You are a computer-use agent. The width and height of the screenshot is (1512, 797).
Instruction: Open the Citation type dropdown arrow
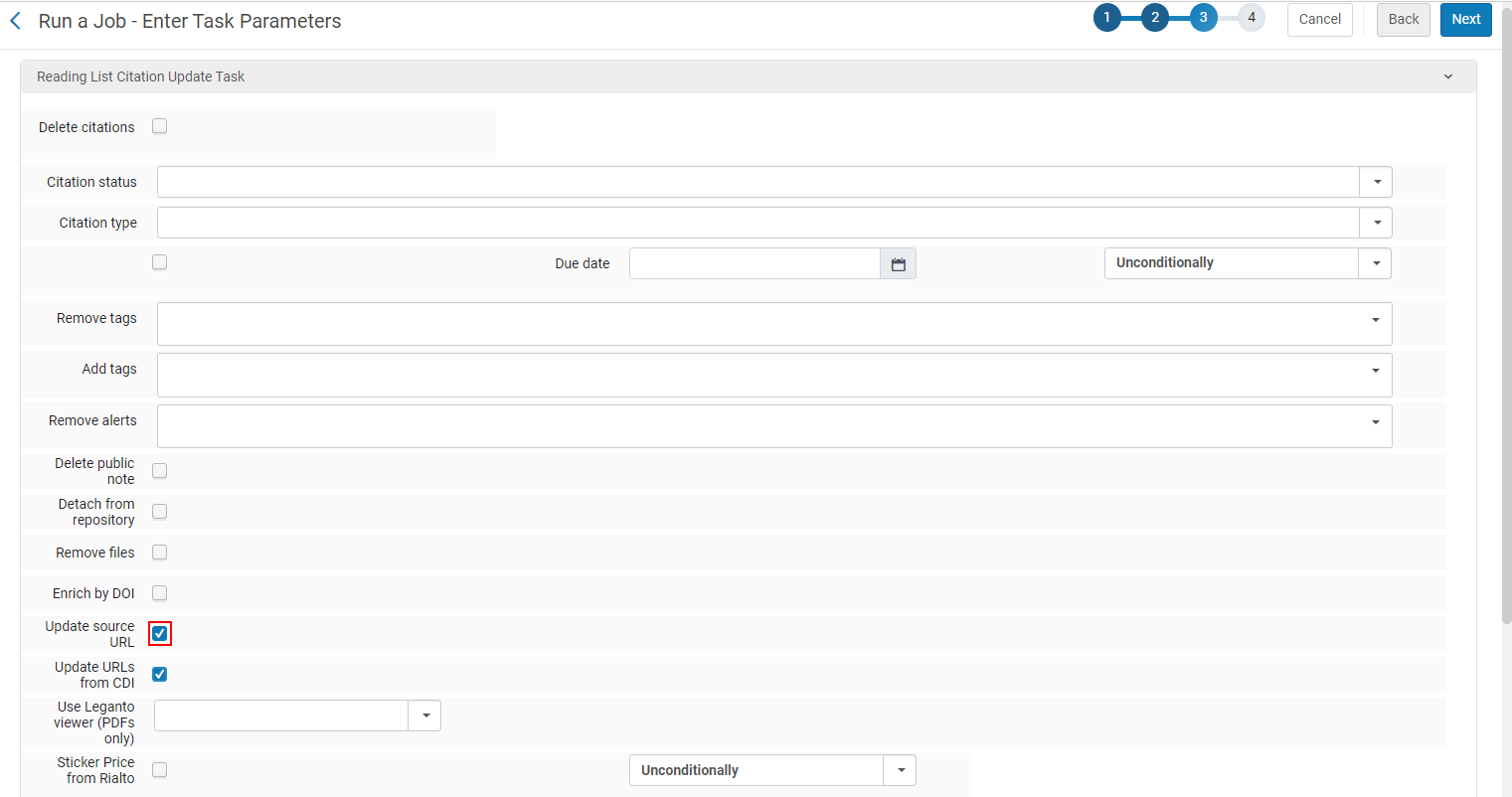[x=1377, y=223]
